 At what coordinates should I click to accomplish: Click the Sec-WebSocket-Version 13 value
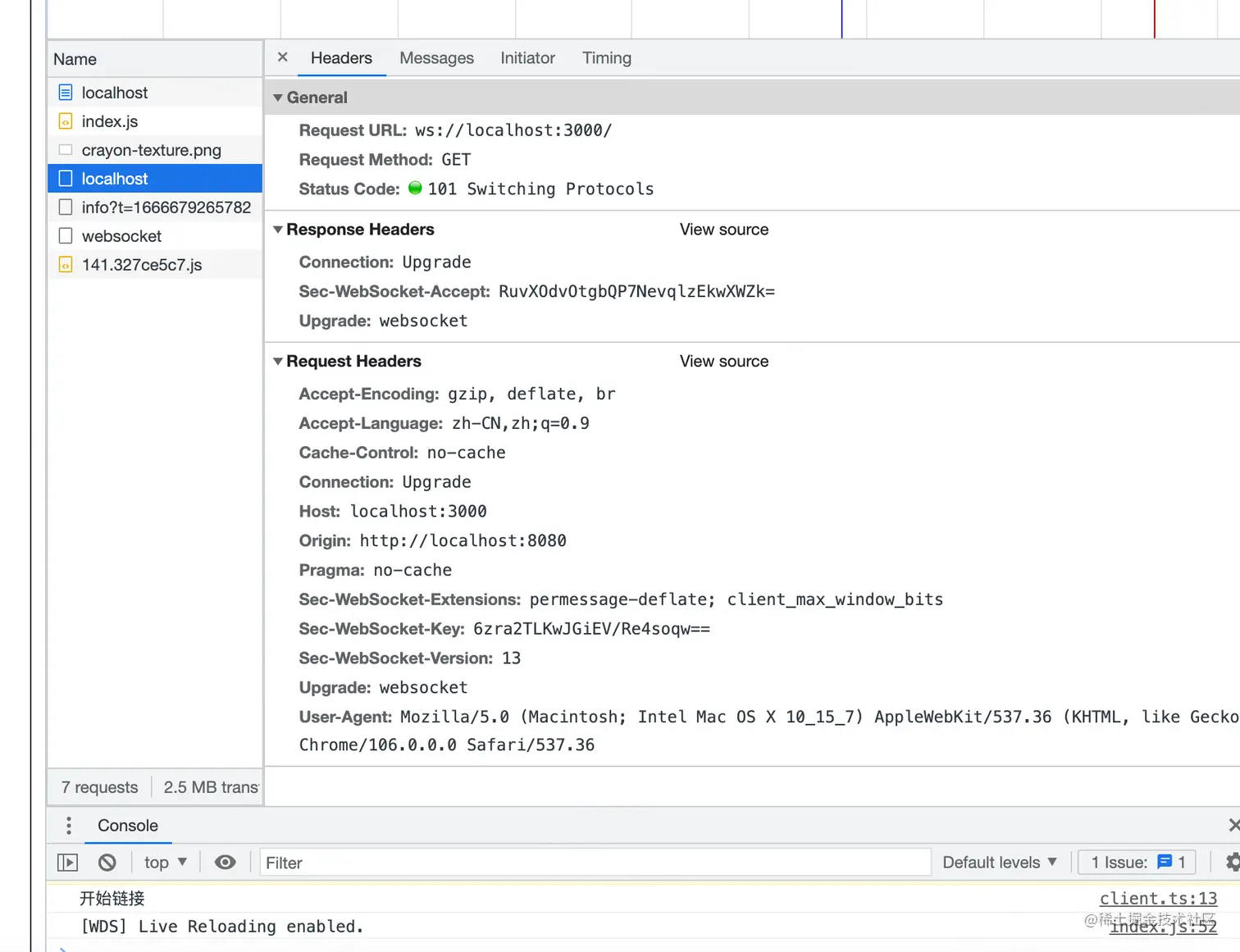pos(511,658)
